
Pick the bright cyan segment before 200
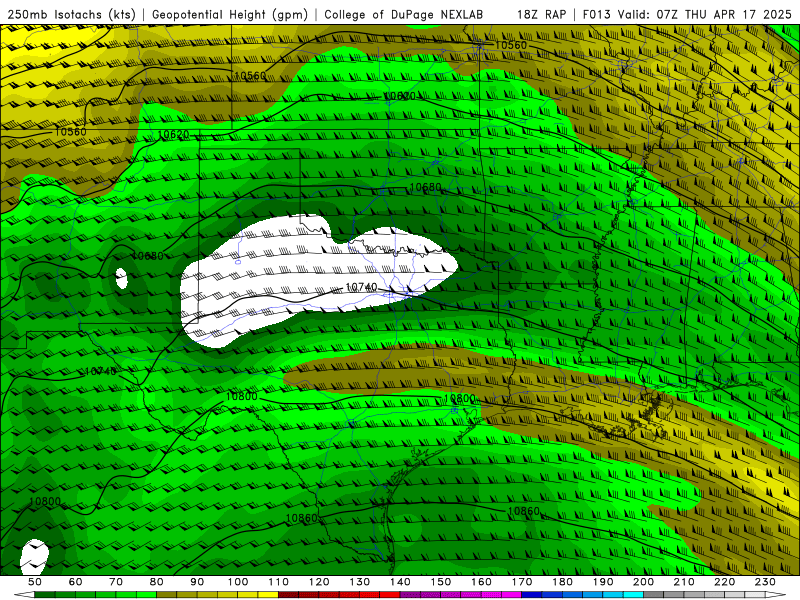(x=633, y=595)
